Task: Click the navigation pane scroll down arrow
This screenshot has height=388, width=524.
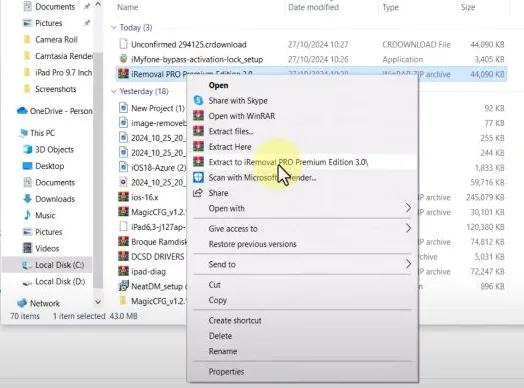Action: click(x=98, y=302)
